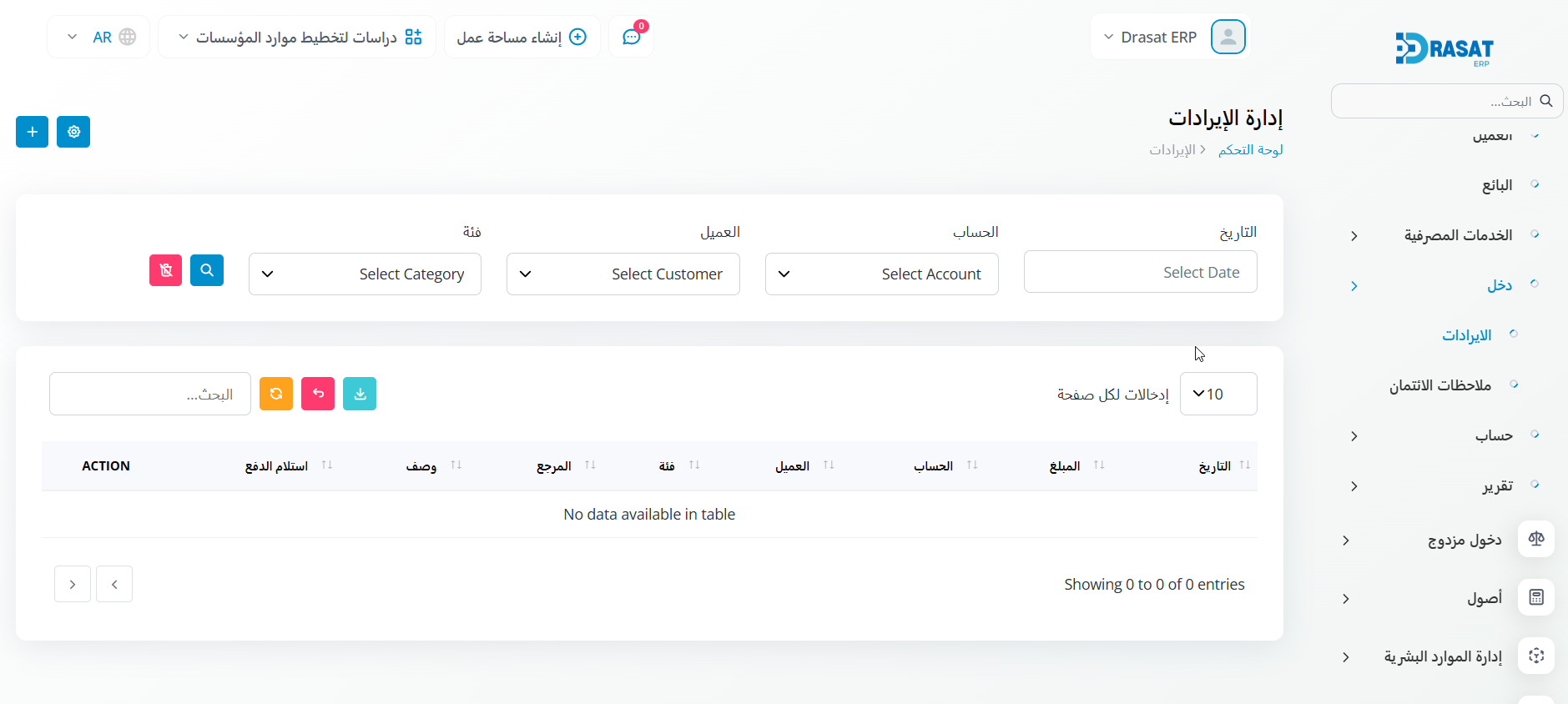Open the chat messages notification icon
The width and height of the screenshot is (1568, 704).
click(x=632, y=38)
